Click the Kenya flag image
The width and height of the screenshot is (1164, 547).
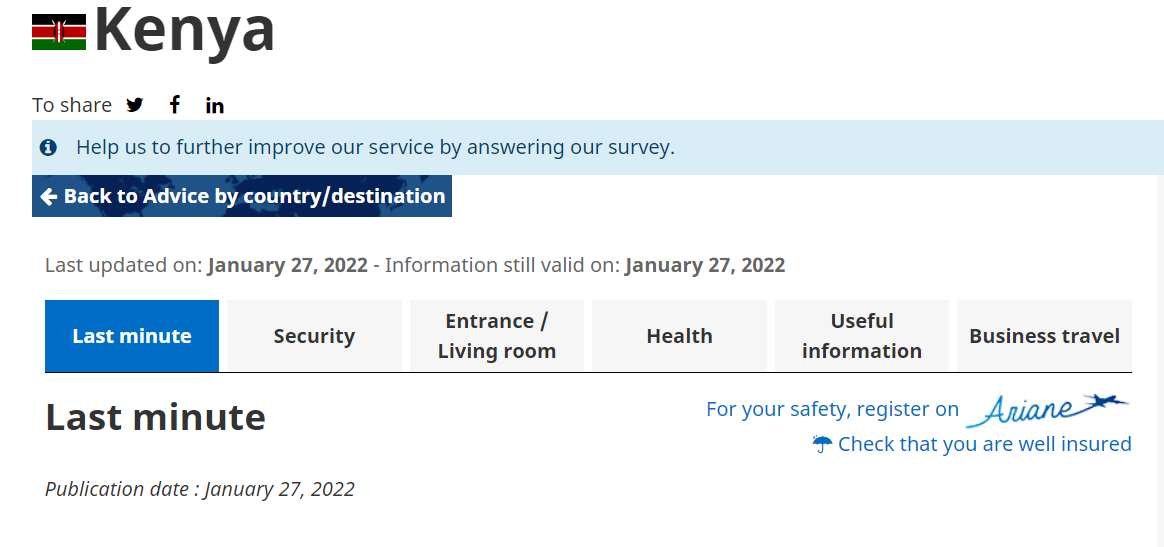tap(59, 32)
